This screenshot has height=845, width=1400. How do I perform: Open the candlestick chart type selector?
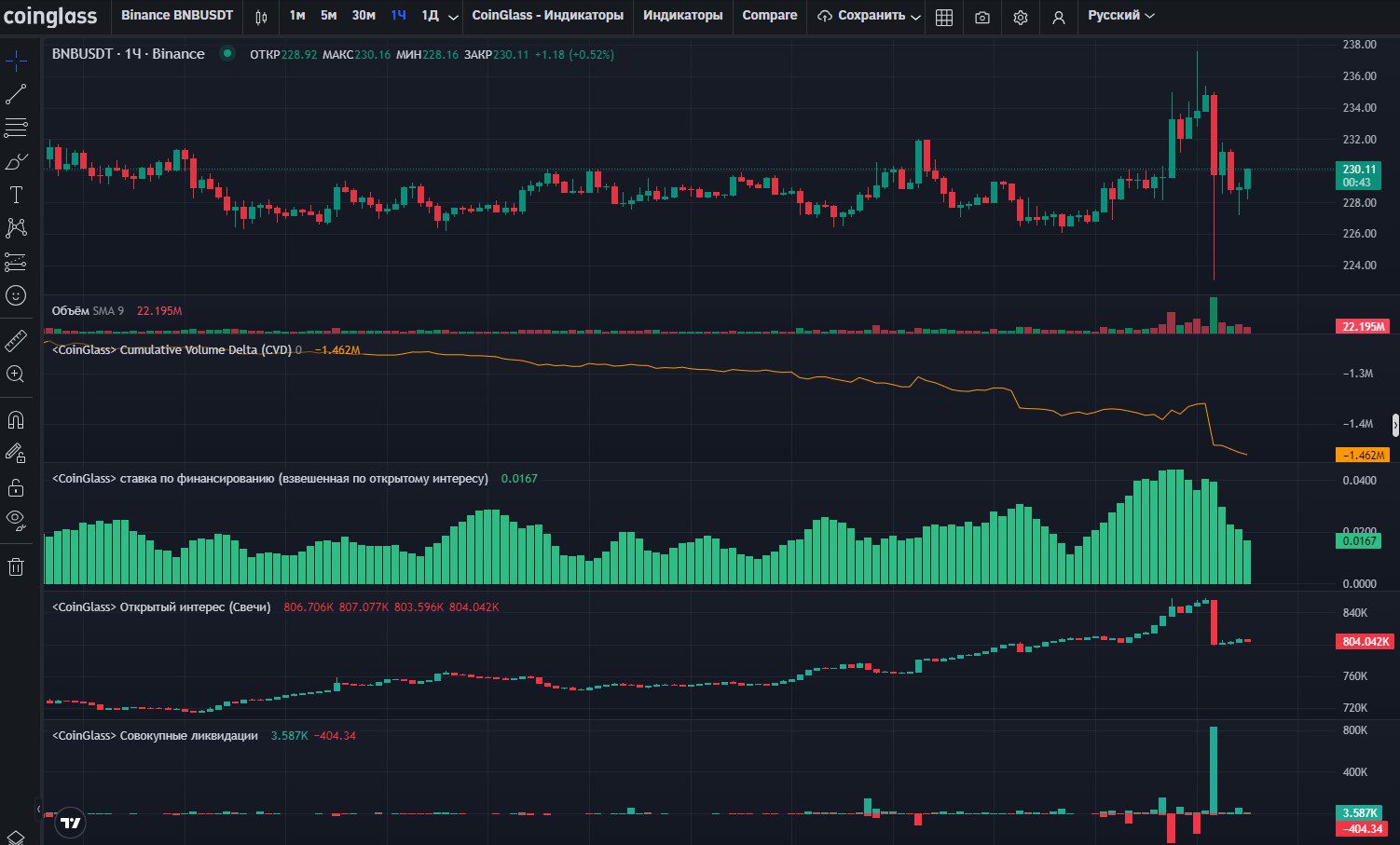point(261,16)
